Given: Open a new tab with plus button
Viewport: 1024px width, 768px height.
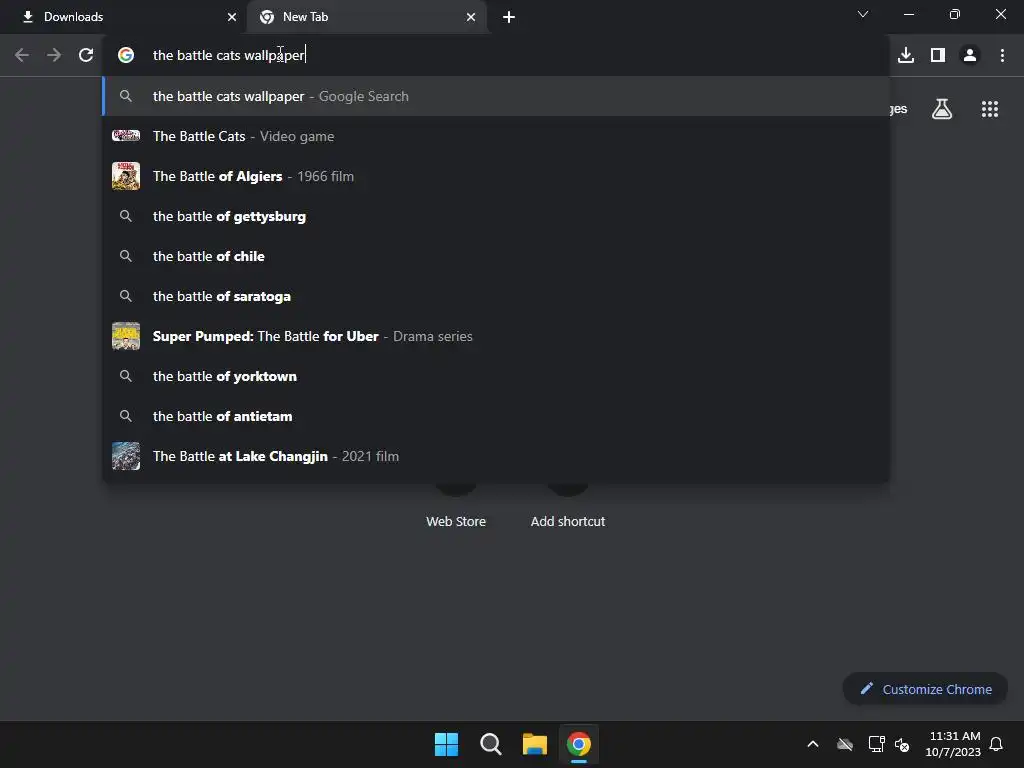Looking at the screenshot, I should pyautogui.click(x=509, y=17).
